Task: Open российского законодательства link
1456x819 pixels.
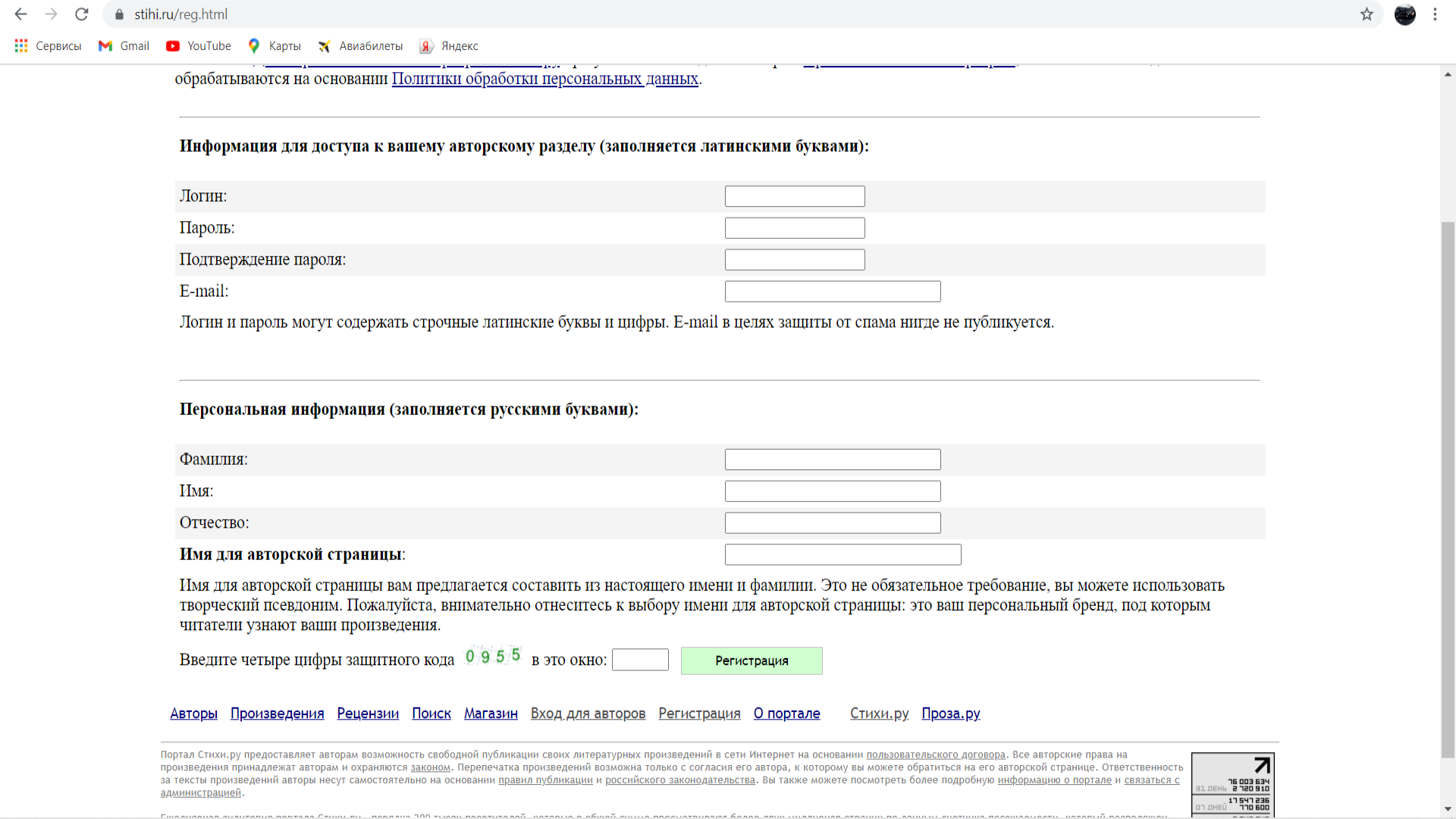Action: pyautogui.click(x=680, y=780)
